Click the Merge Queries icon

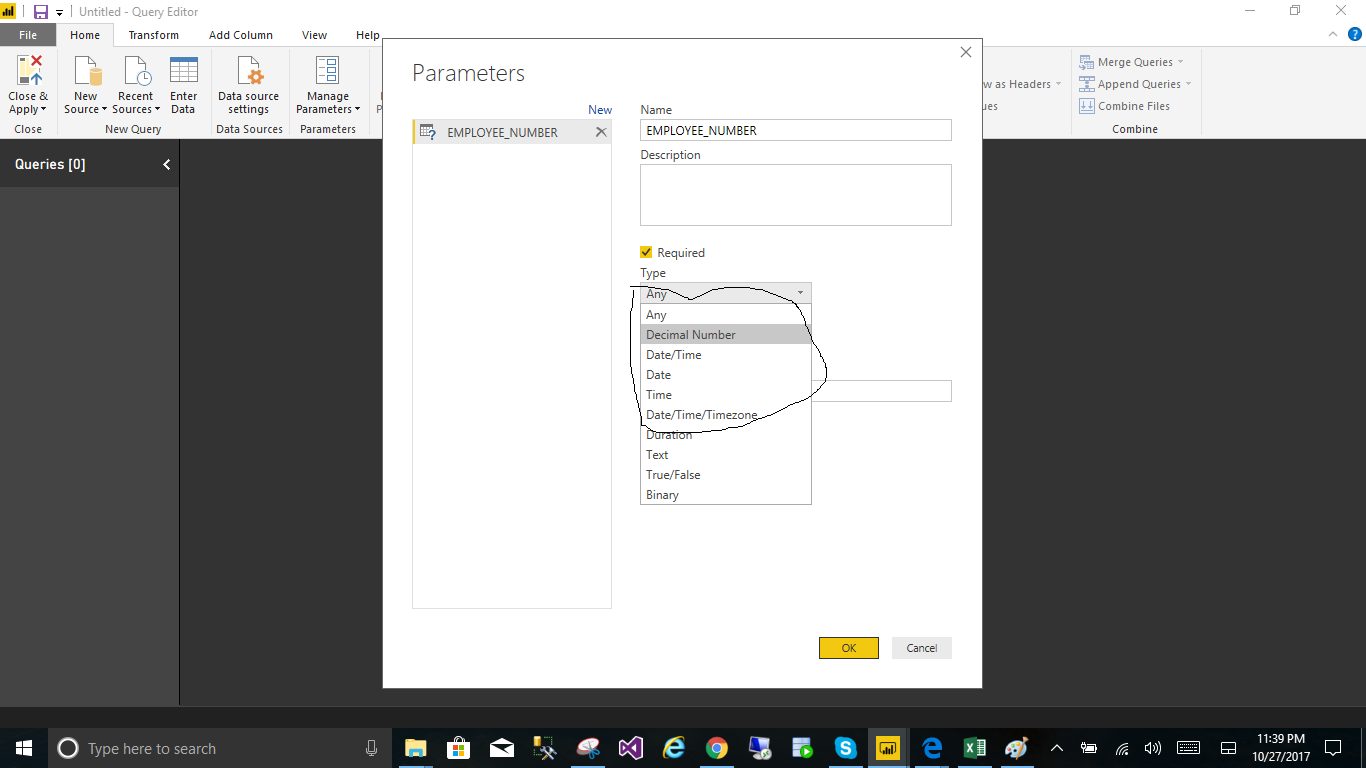point(1086,62)
